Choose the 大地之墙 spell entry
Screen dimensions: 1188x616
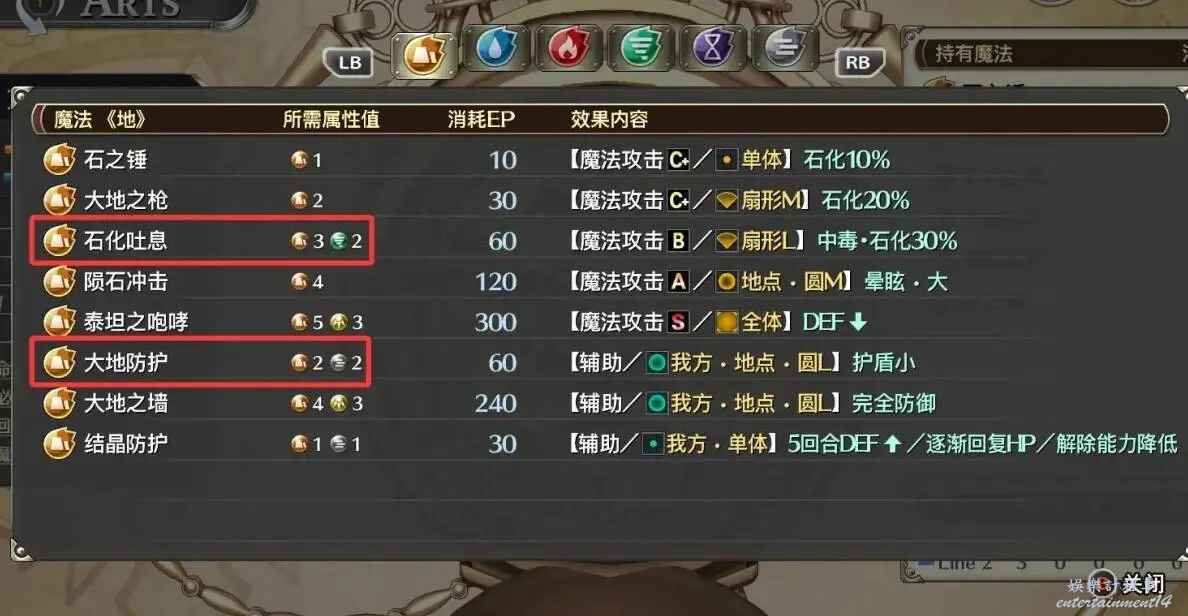(599, 403)
